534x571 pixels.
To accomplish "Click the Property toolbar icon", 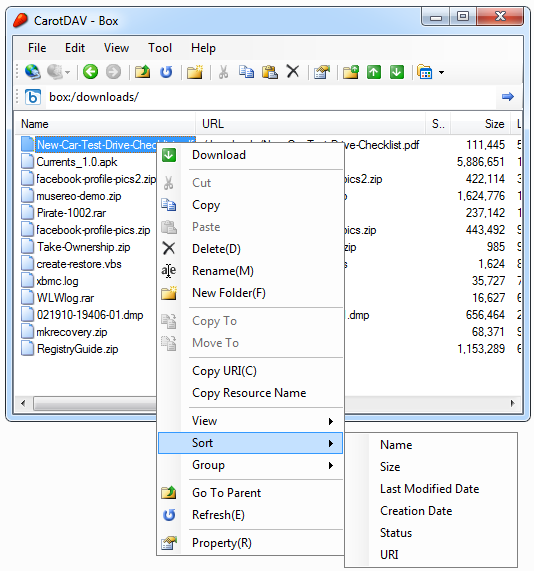I will coord(322,72).
